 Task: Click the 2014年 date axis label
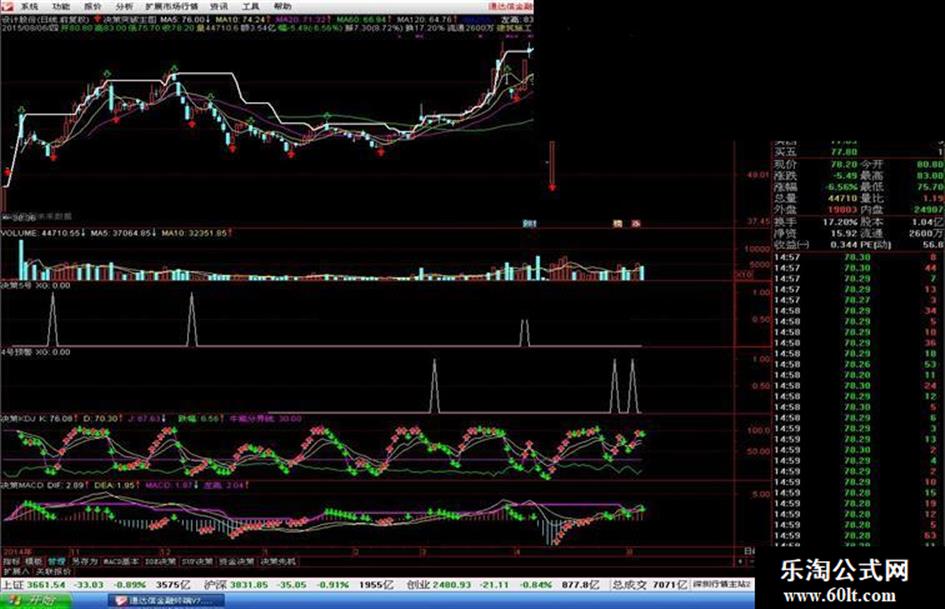[x=17, y=552]
